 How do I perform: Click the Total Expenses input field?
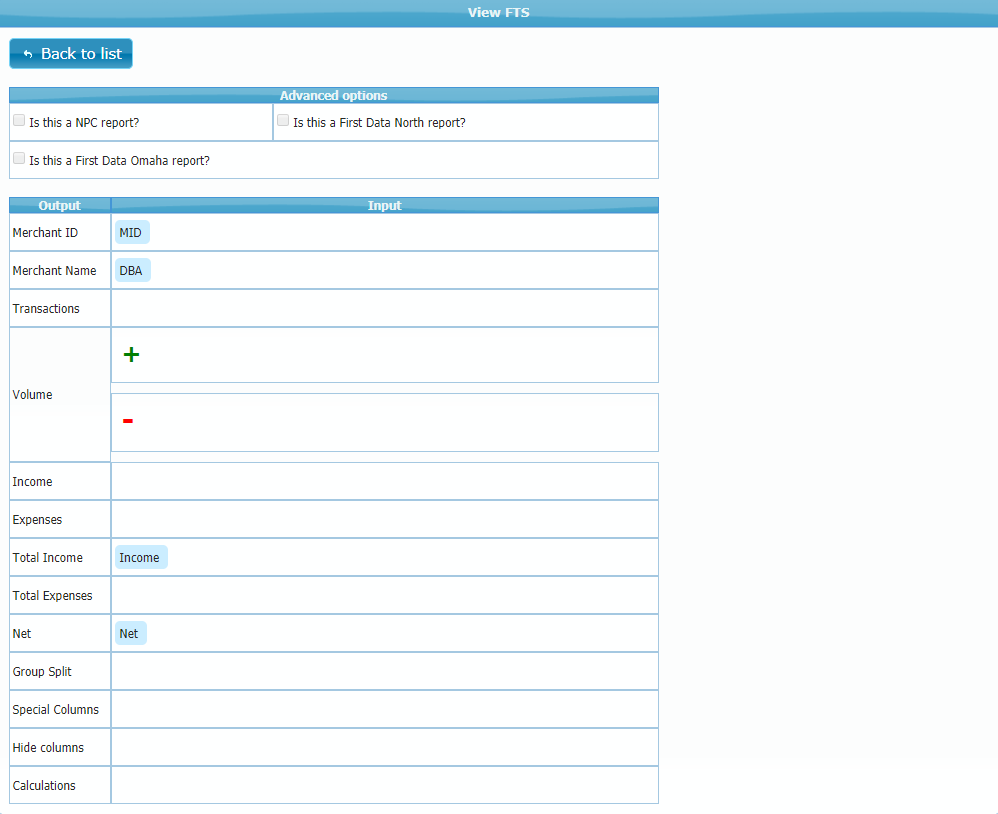click(x=384, y=596)
